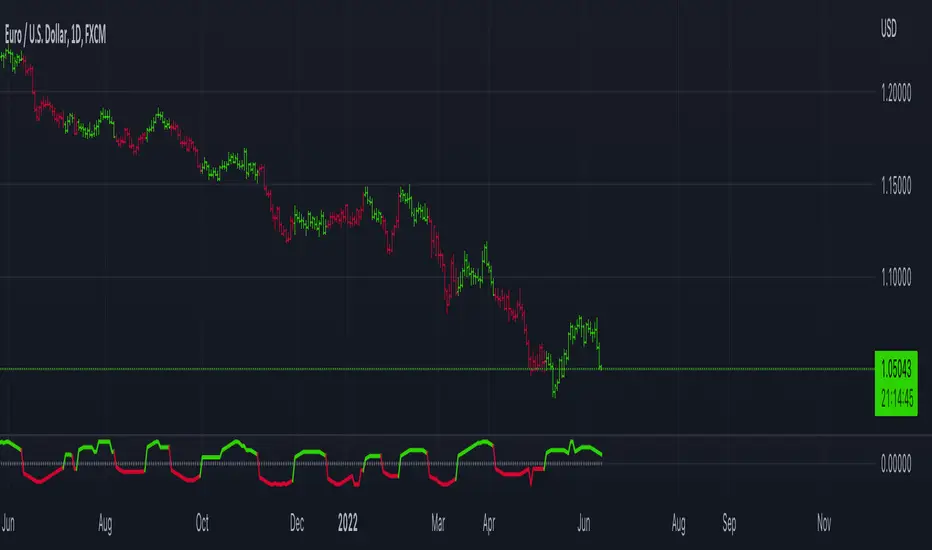Click the 1.10000 price axis label
This screenshot has width=932, height=550.
pyautogui.click(x=896, y=277)
